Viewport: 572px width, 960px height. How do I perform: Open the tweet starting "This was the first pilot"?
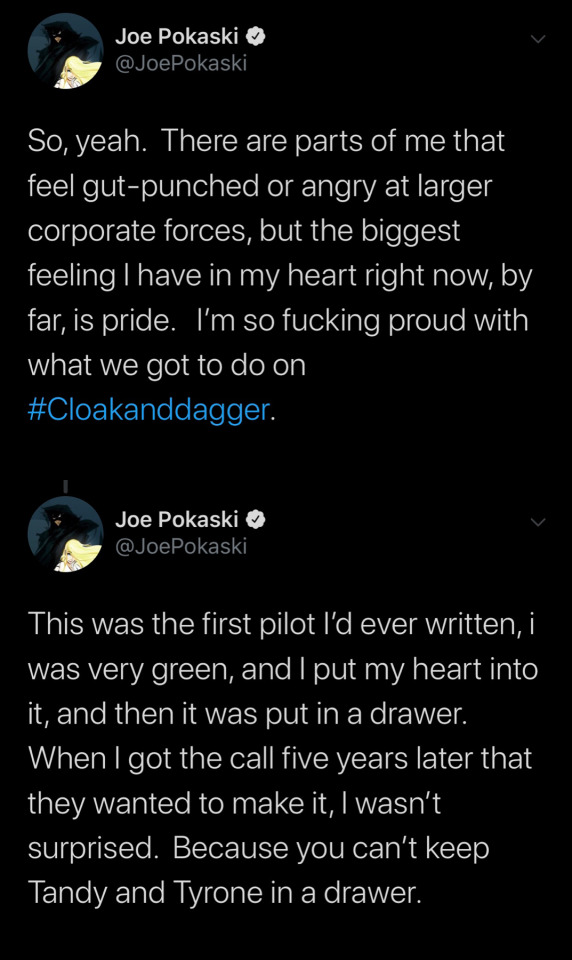click(283, 758)
